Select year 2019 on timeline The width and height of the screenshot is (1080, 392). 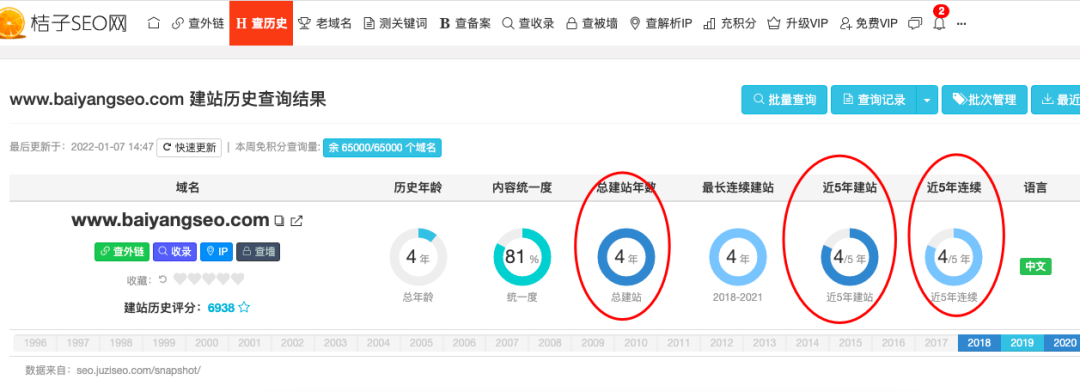coord(1022,342)
